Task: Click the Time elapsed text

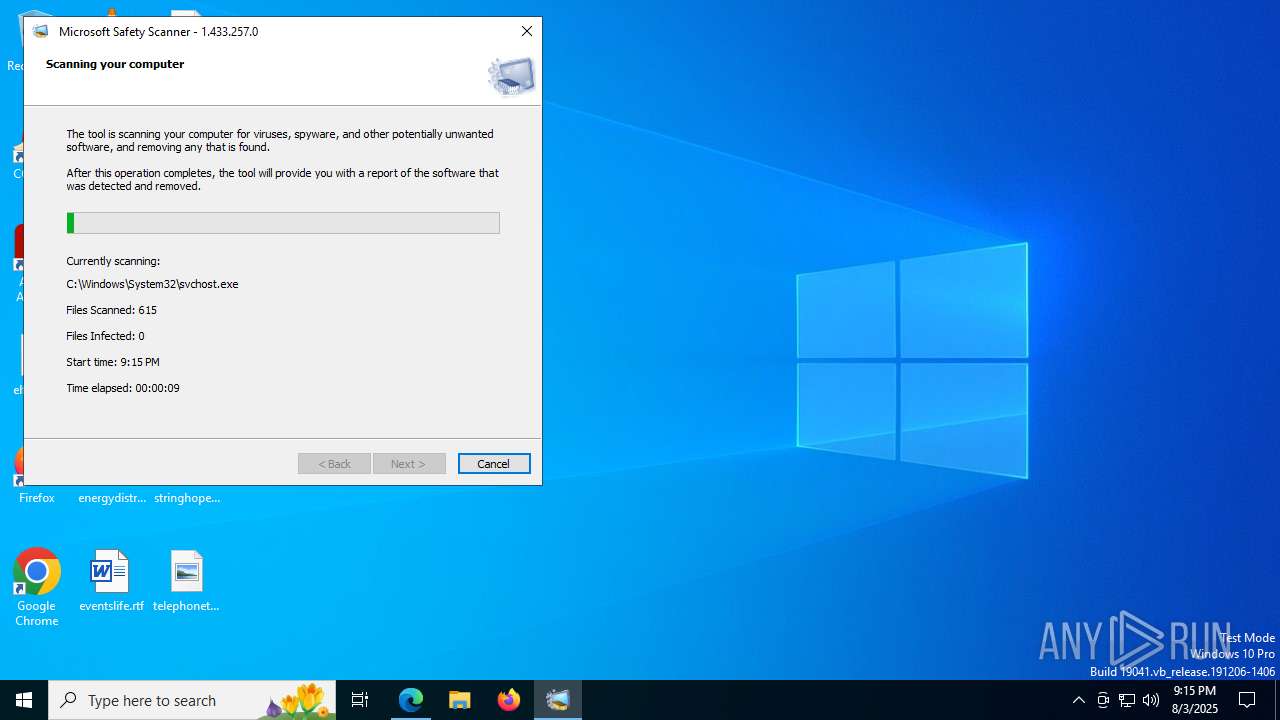Action: (x=123, y=388)
